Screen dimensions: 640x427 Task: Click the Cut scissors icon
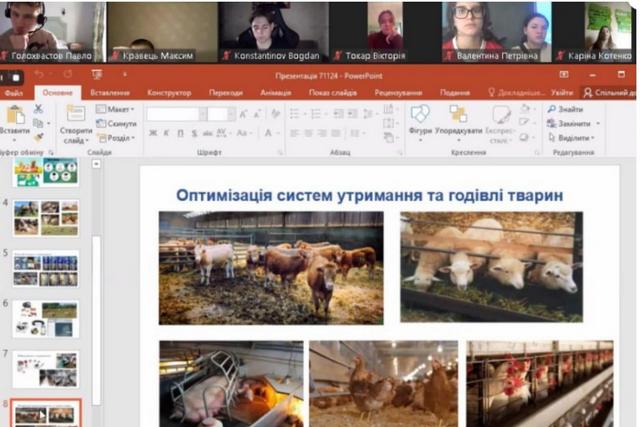(38, 109)
